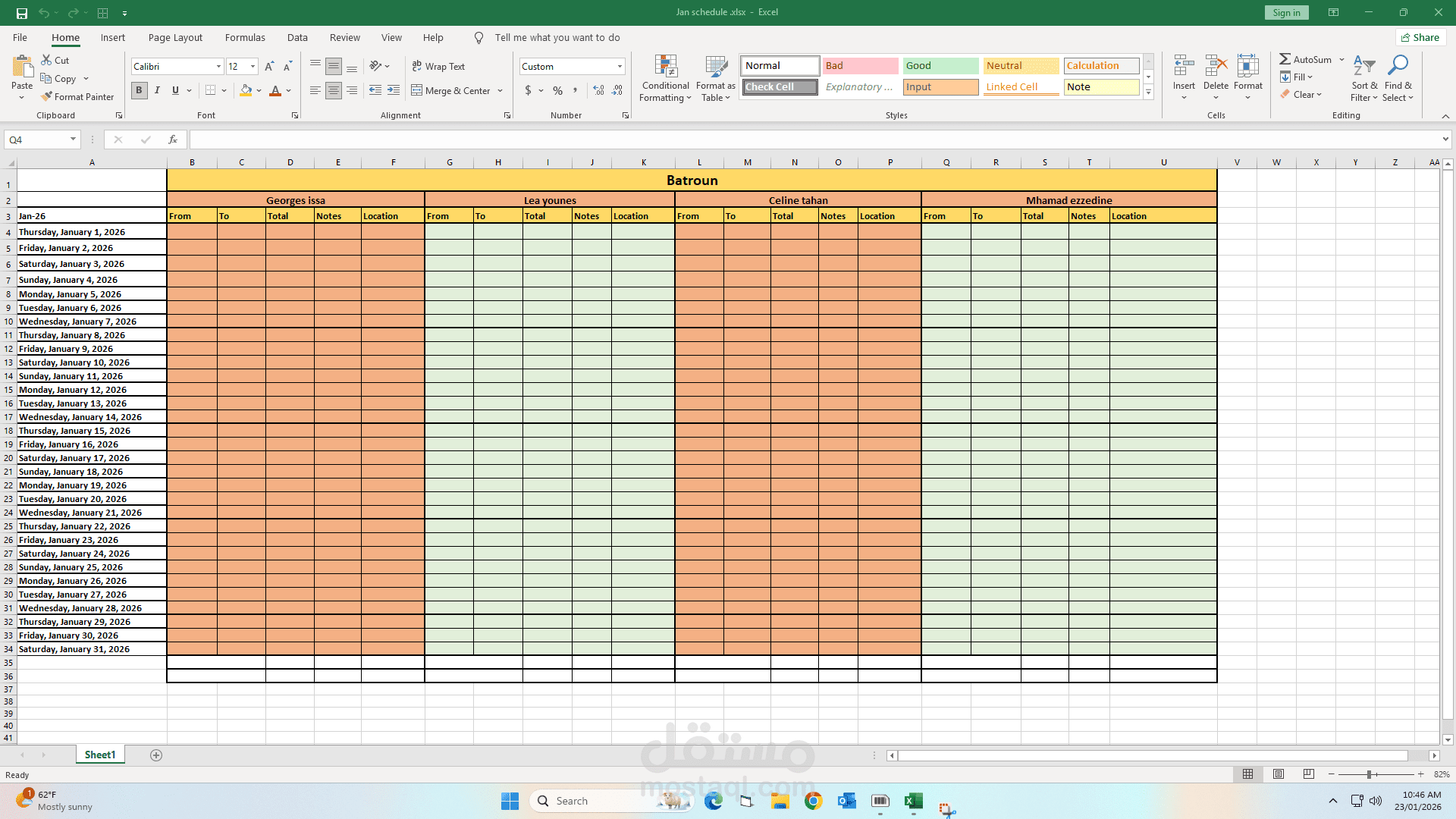Click the Sign in button

click(x=1286, y=12)
